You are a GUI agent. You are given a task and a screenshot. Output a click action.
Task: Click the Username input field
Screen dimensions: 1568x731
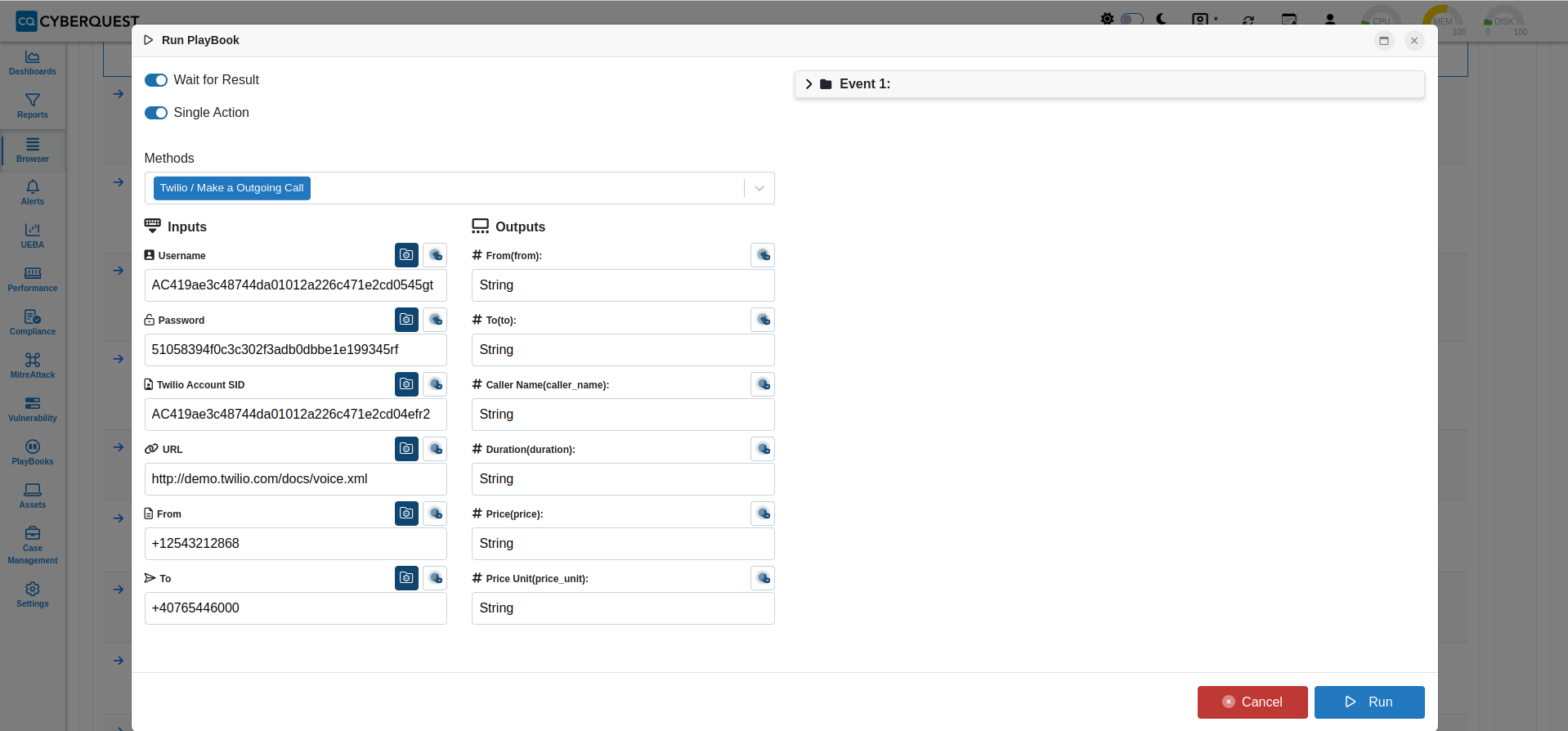(x=296, y=285)
